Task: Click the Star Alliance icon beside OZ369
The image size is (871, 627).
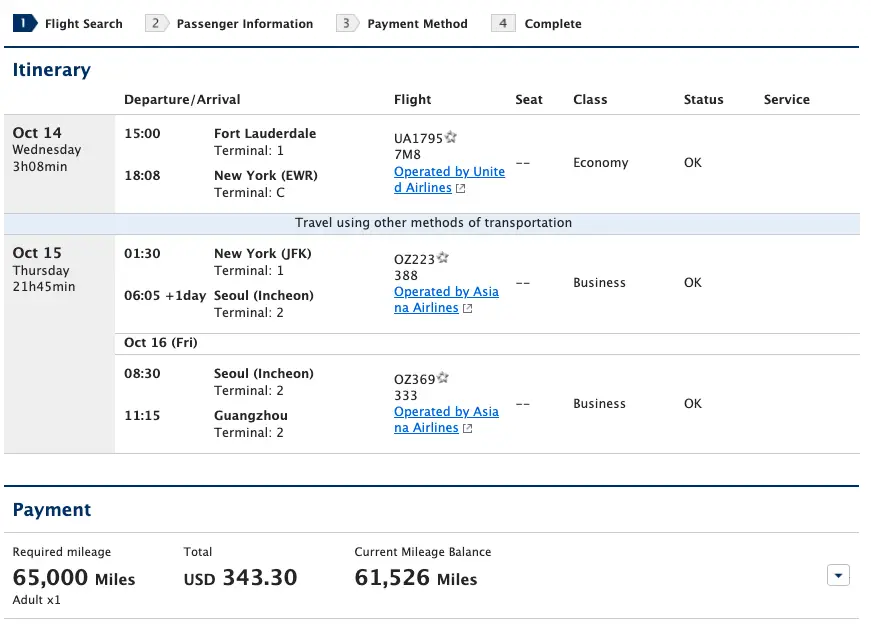Action: point(443,378)
